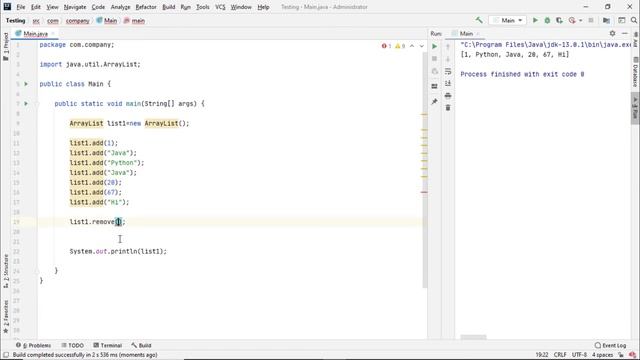Screen dimensions: 640x360
Task: Click run gutter arrow beside class Main
Action: (x=26, y=84)
